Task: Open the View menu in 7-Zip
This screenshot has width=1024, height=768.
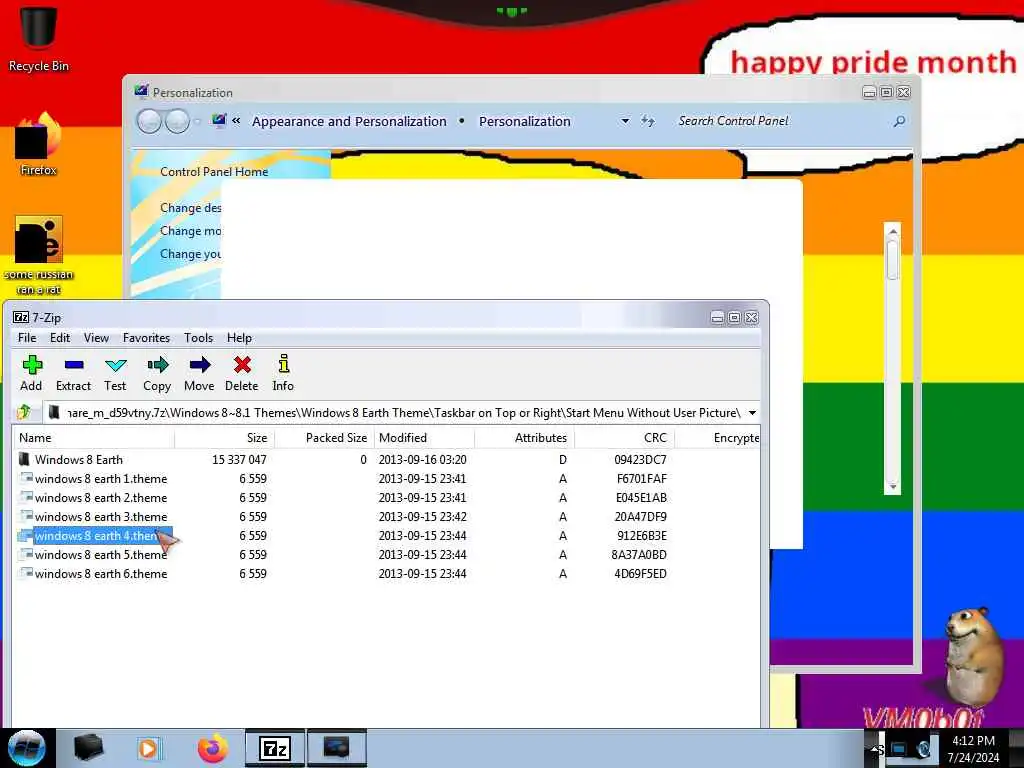Action: (x=96, y=338)
